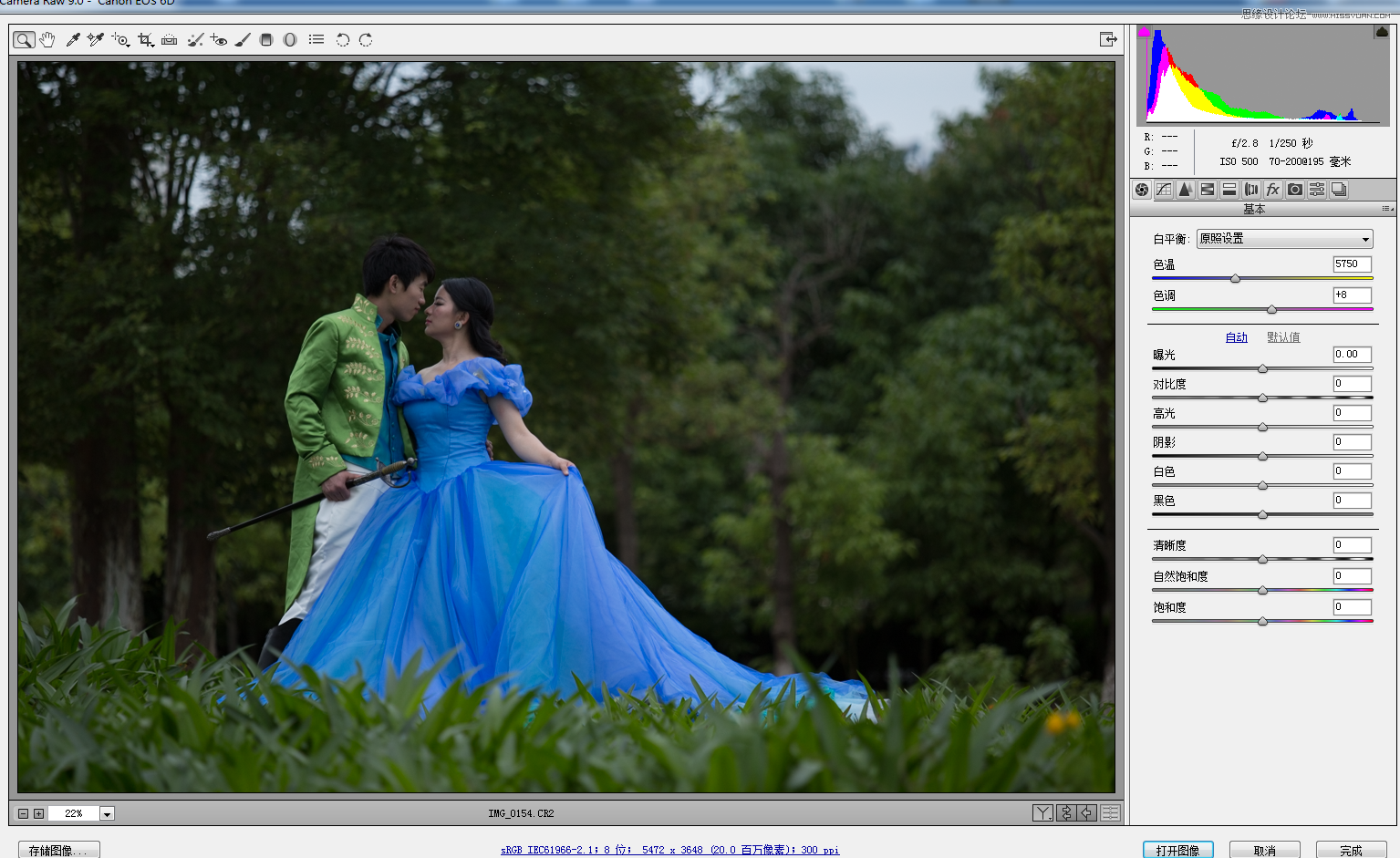Zoom out with the minus button
The image size is (1400, 858).
[x=24, y=813]
